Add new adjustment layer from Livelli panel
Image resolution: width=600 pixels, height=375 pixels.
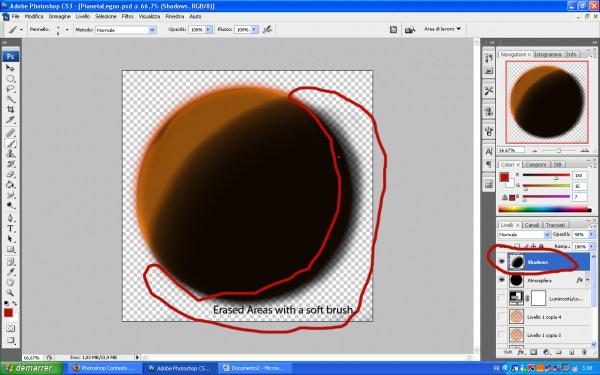pyautogui.click(x=546, y=352)
